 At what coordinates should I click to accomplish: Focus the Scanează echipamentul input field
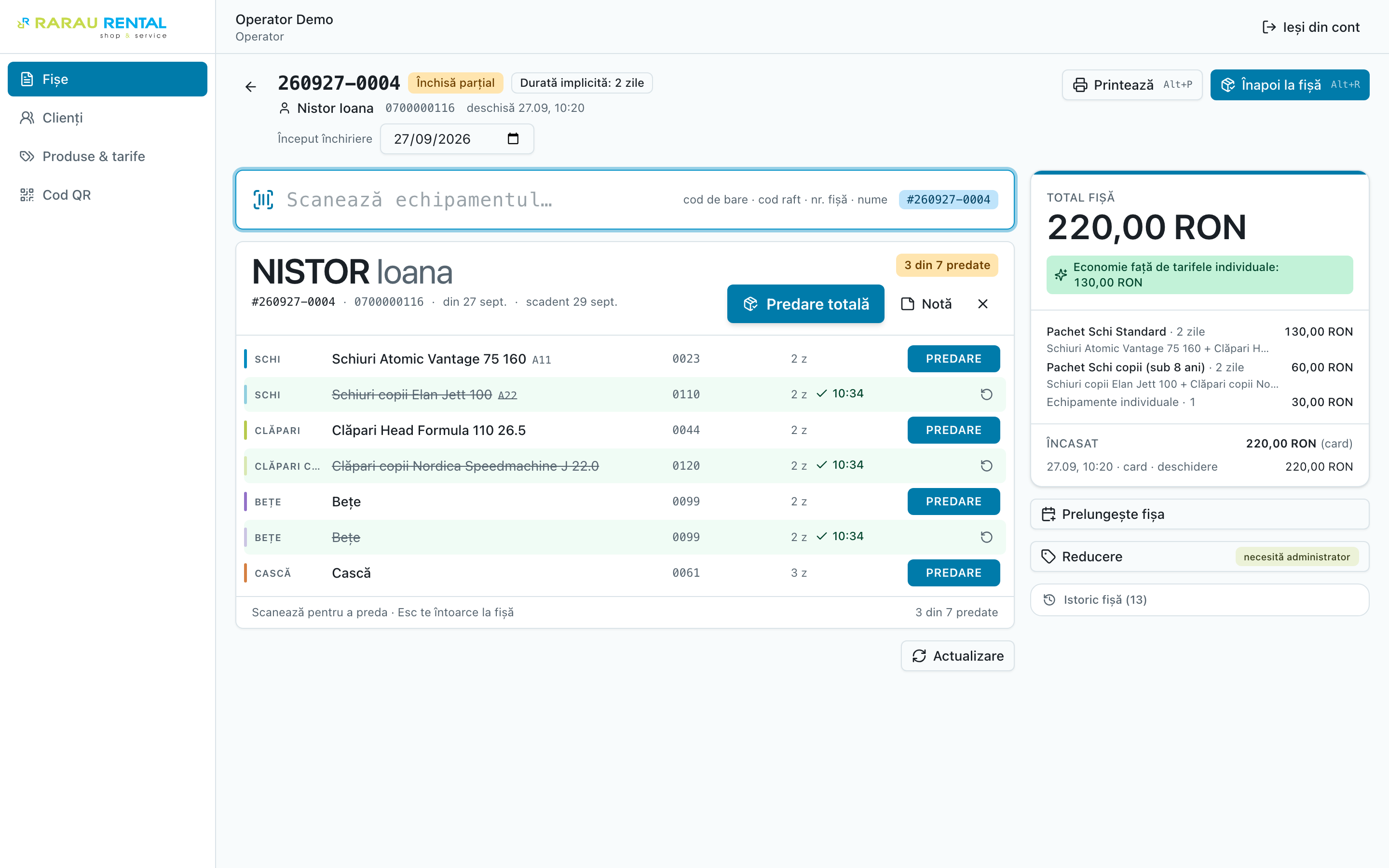(625, 200)
